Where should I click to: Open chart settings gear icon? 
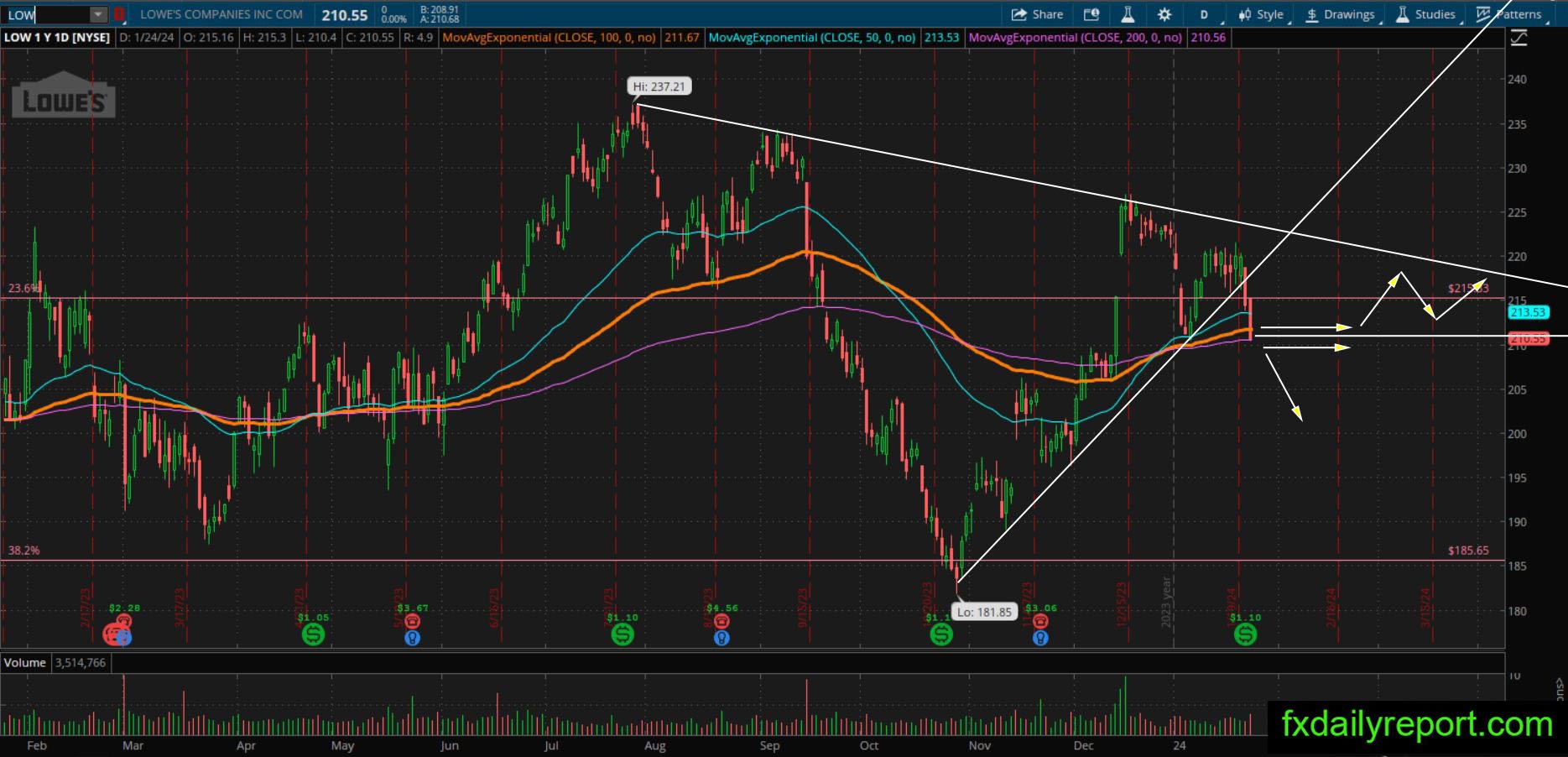[1164, 14]
